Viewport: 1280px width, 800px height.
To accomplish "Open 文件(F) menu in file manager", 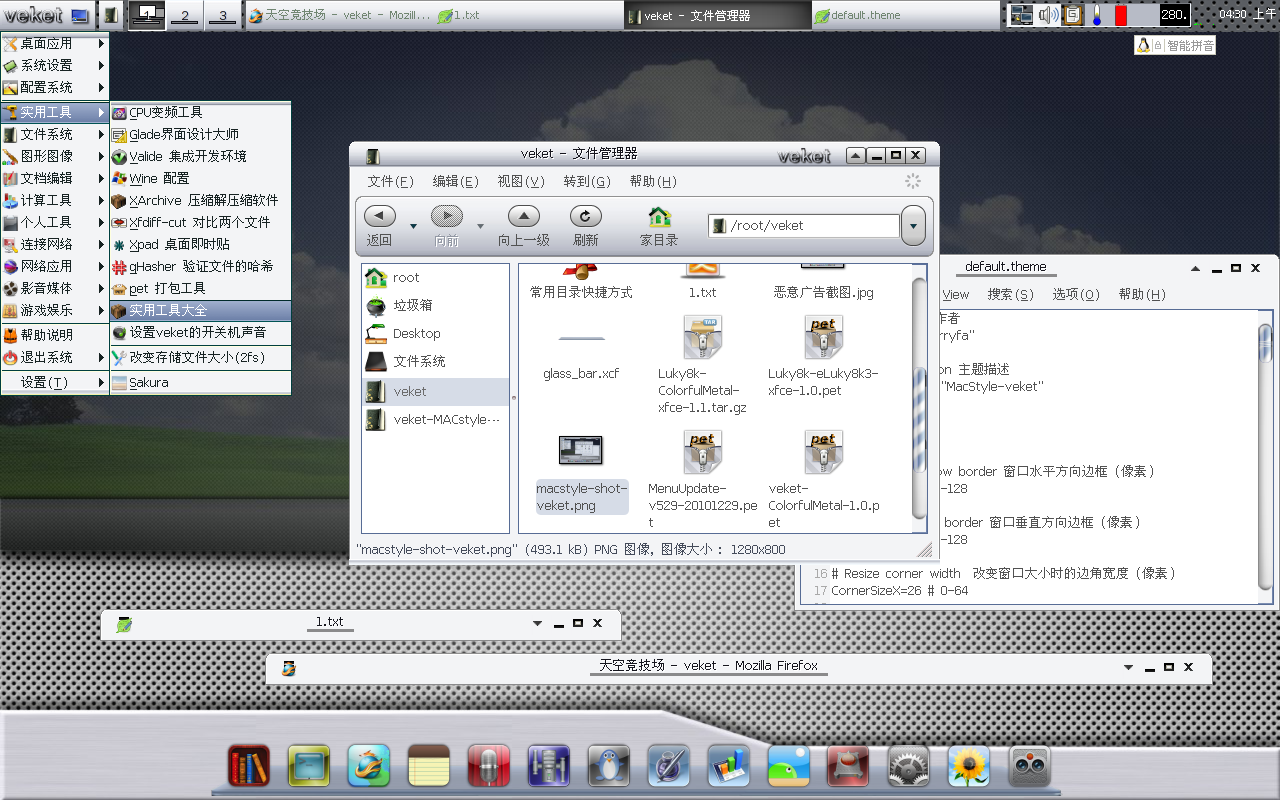I will click(x=390, y=181).
